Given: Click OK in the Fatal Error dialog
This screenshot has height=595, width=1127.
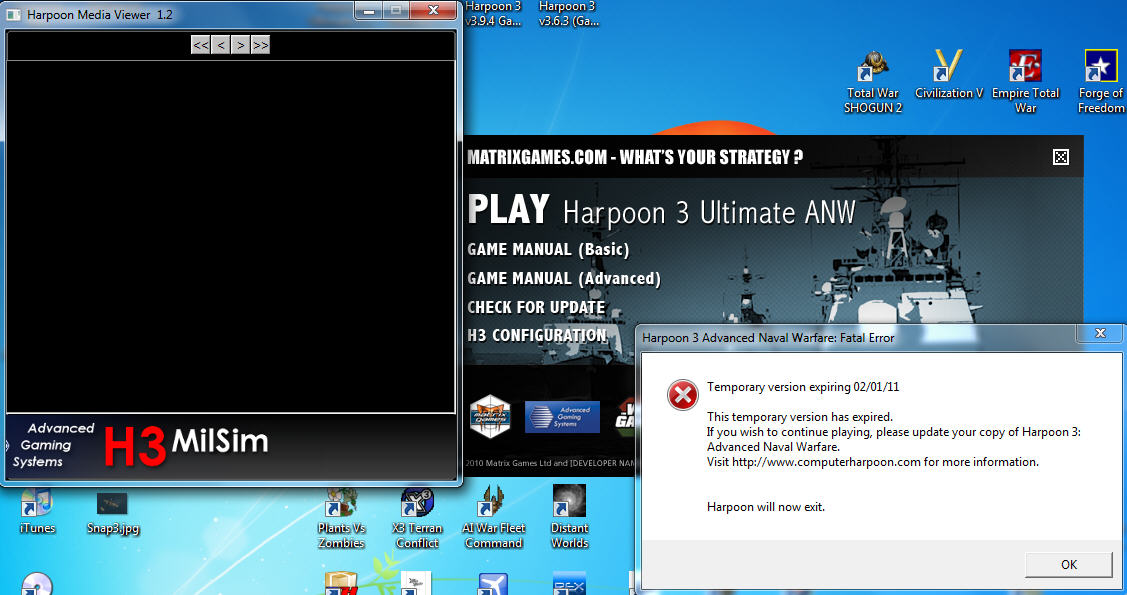Looking at the screenshot, I should tap(1069, 565).
